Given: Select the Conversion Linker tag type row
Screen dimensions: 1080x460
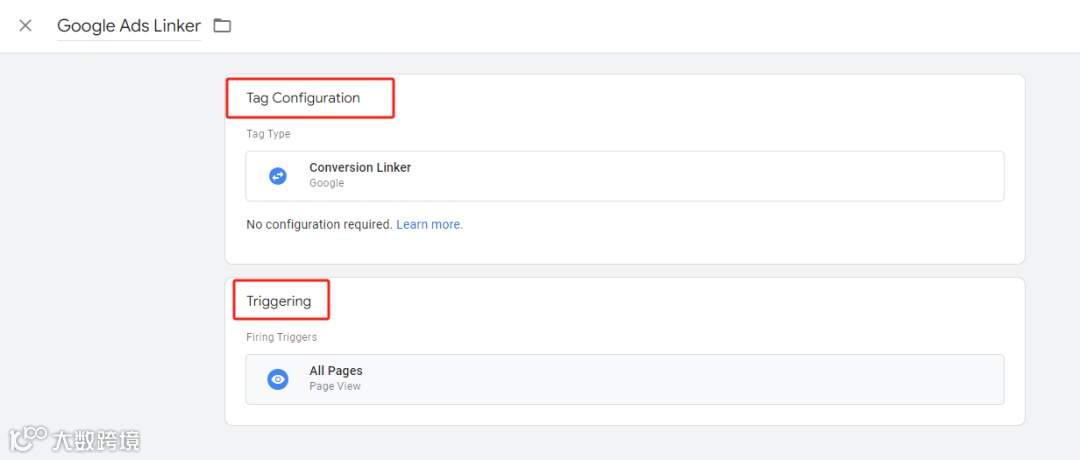Looking at the screenshot, I should 625,176.
